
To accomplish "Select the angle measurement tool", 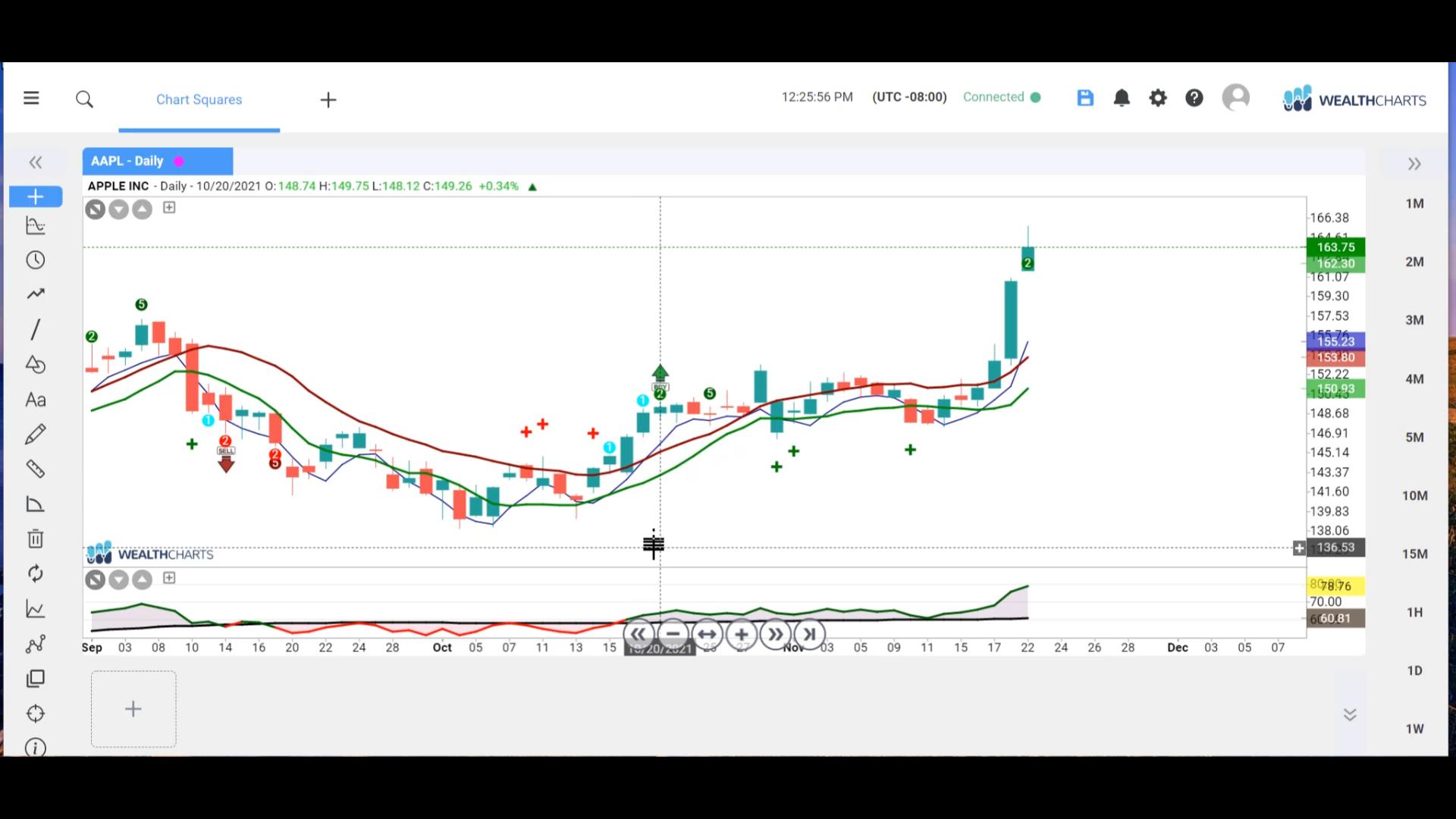I will [x=36, y=504].
